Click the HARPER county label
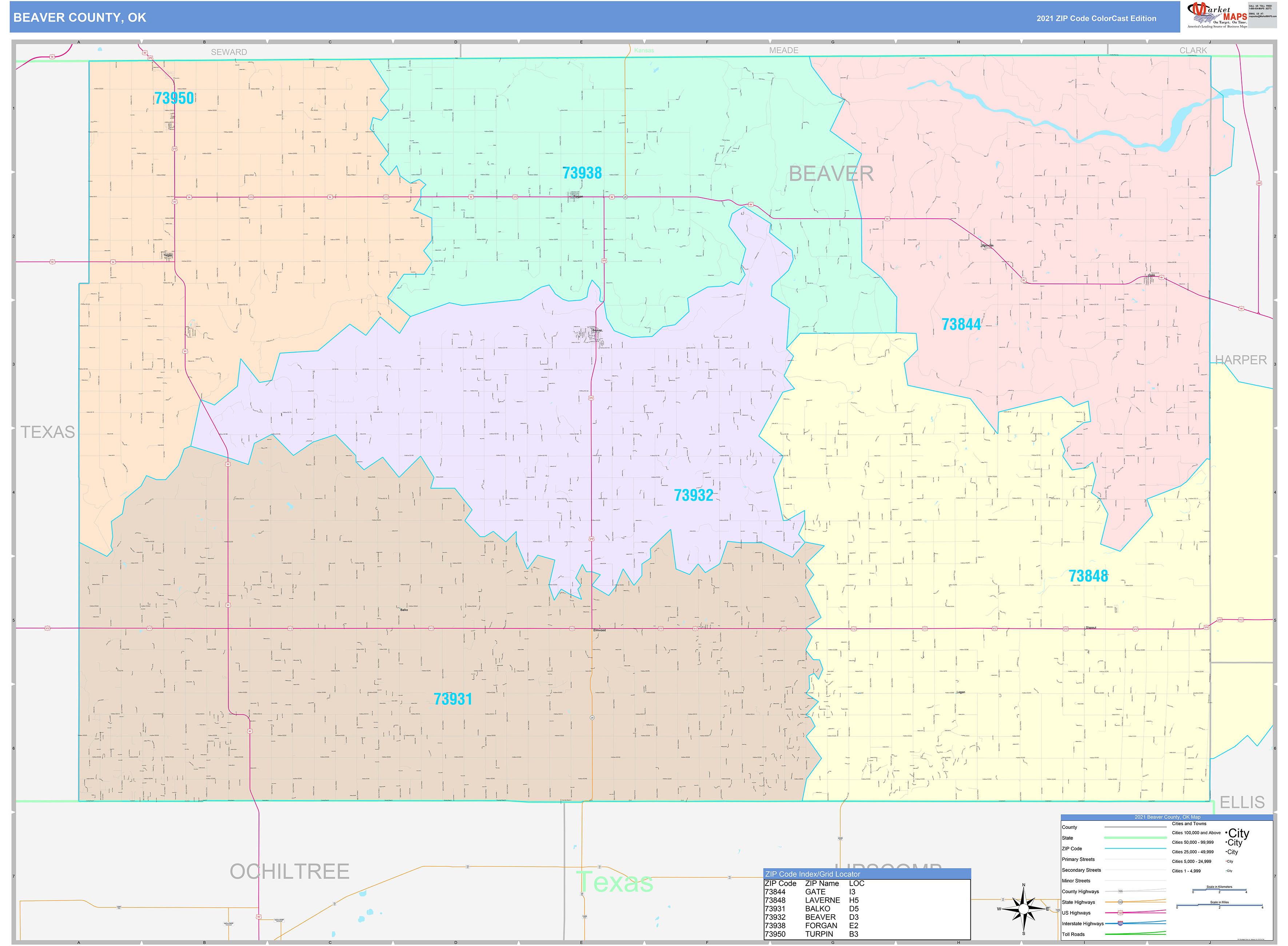The image size is (1288, 946). pyautogui.click(x=1241, y=359)
